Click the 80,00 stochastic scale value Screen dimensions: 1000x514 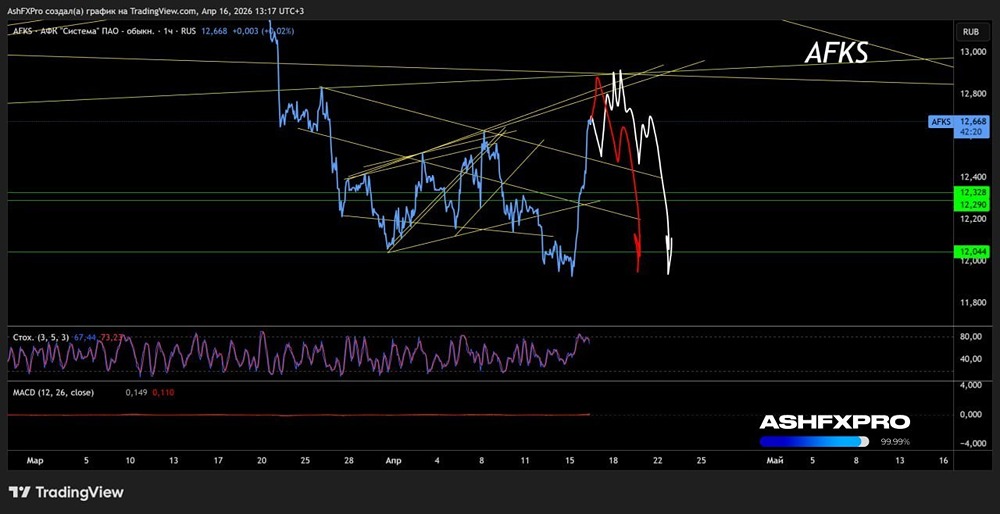[969, 337]
